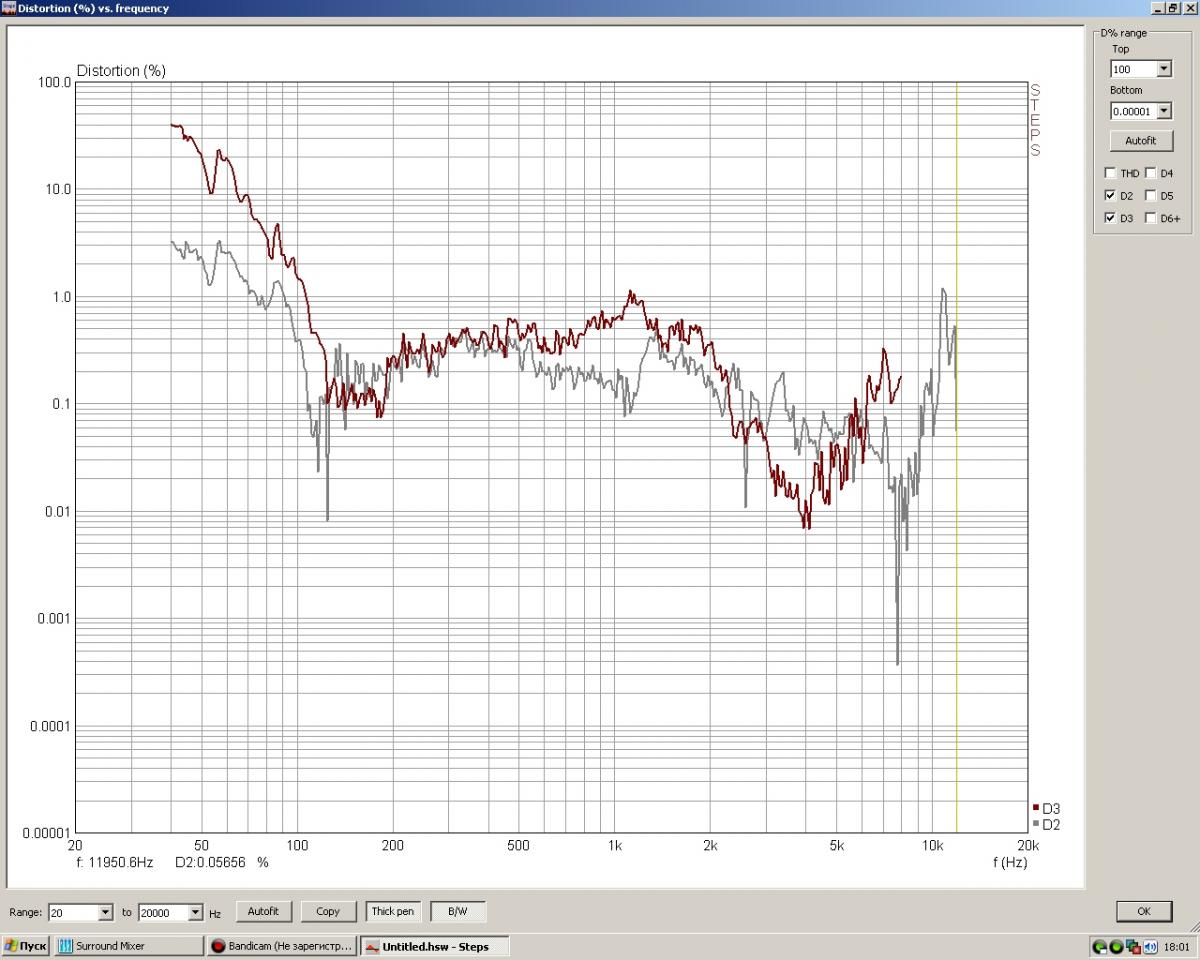Screen dimensions: 1200x960
Task: Click the Windows Start button logo
Action: [x=12, y=946]
